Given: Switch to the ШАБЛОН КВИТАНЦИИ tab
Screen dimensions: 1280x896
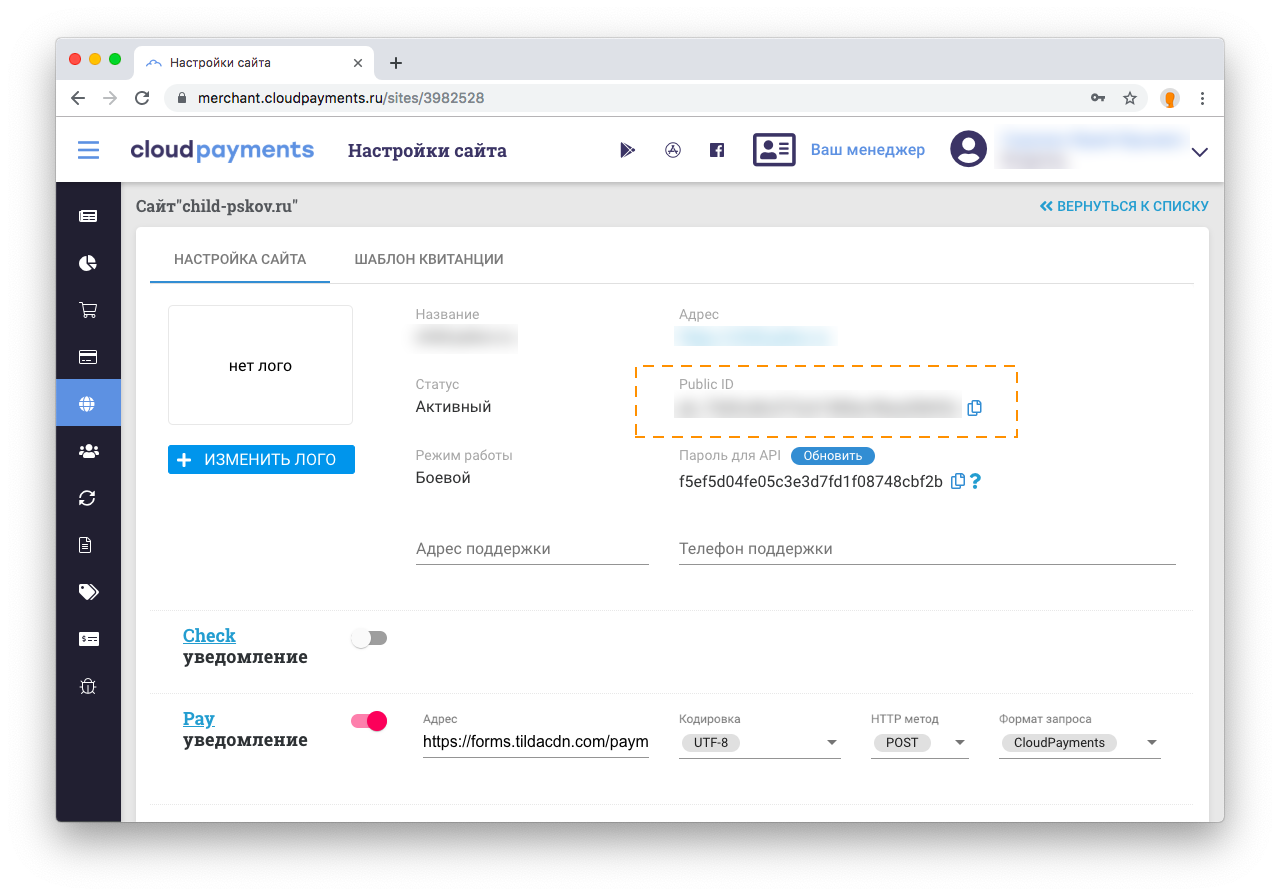Looking at the screenshot, I should (429, 259).
